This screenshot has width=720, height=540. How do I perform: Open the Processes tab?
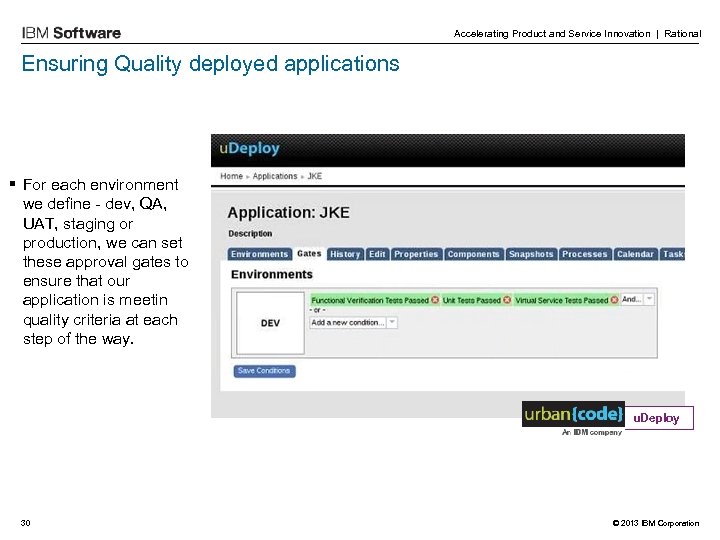(x=585, y=254)
